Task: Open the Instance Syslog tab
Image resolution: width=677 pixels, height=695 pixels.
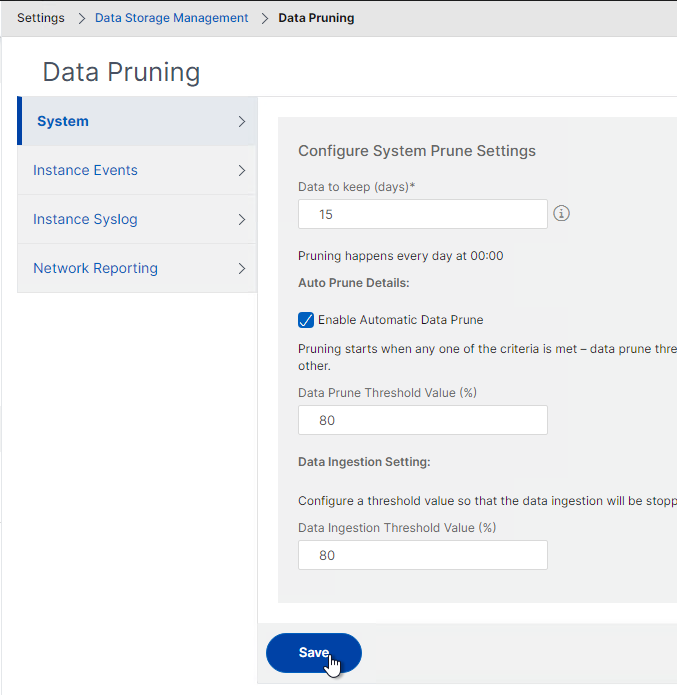Action: tap(137, 219)
